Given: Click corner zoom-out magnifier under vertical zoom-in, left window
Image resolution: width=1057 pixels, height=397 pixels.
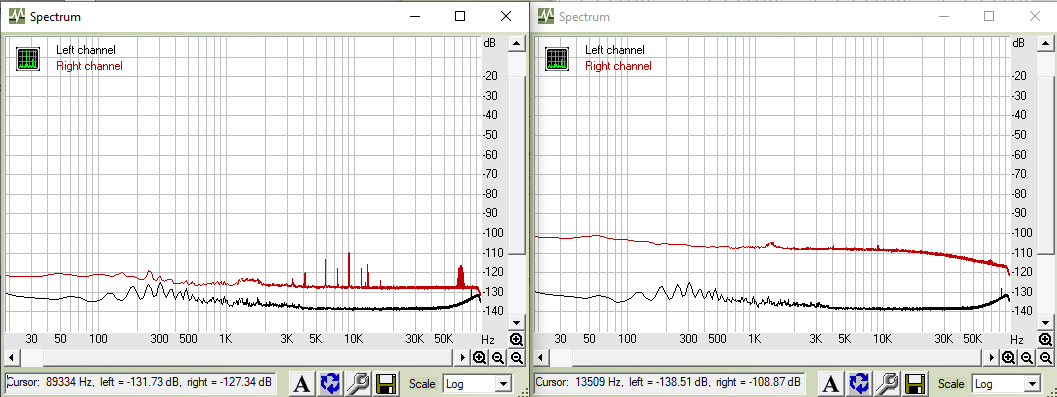Looking at the screenshot, I should coord(516,357).
